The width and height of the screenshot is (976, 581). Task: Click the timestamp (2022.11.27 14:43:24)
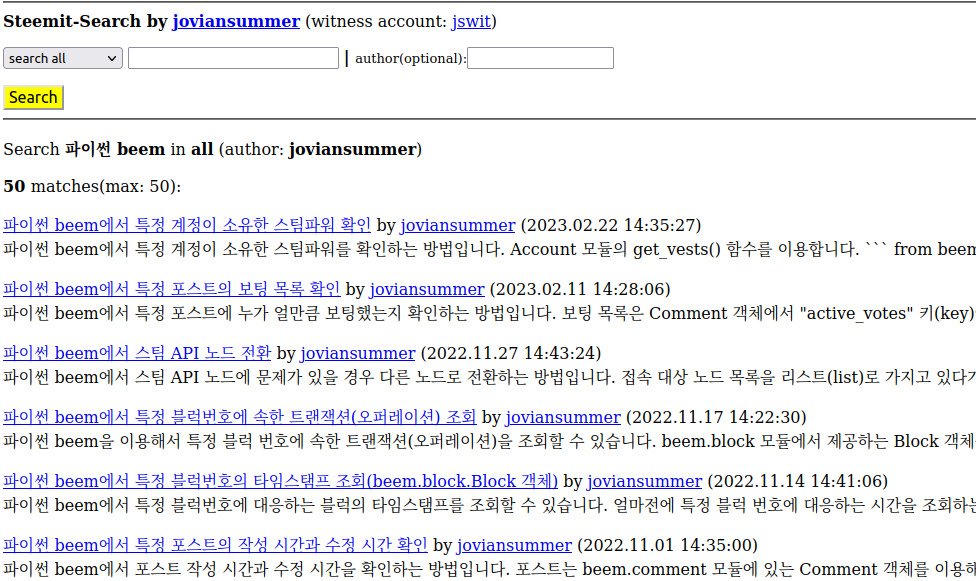(x=511, y=353)
